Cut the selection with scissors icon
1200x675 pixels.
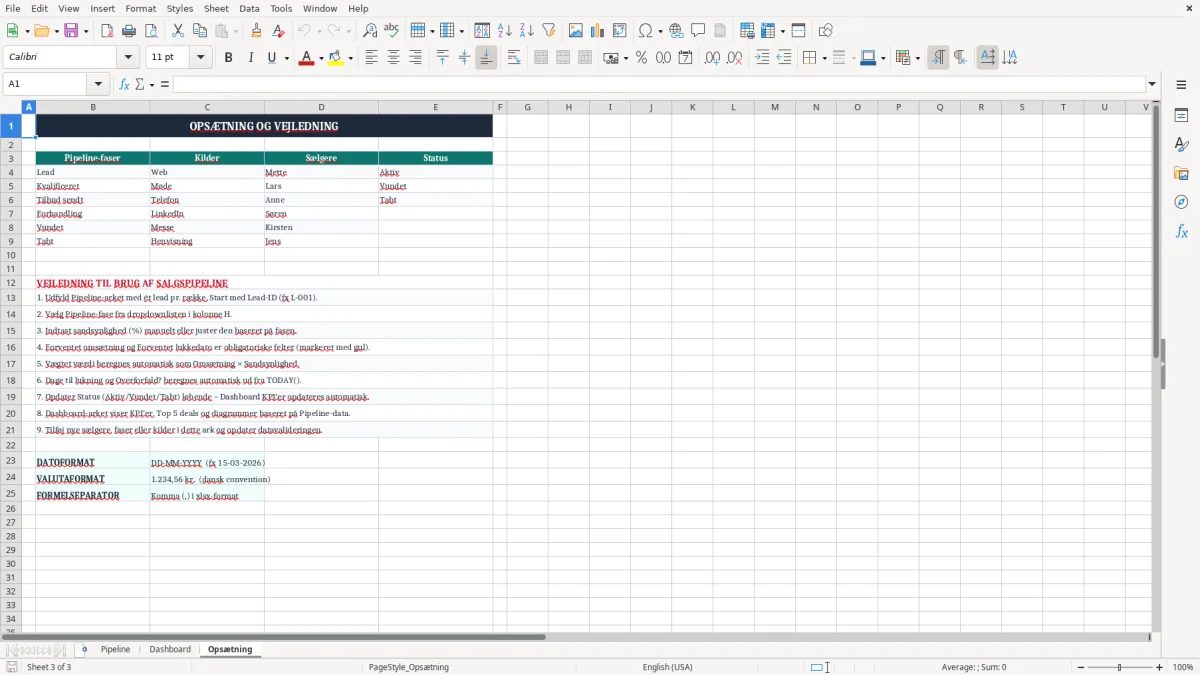click(178, 31)
